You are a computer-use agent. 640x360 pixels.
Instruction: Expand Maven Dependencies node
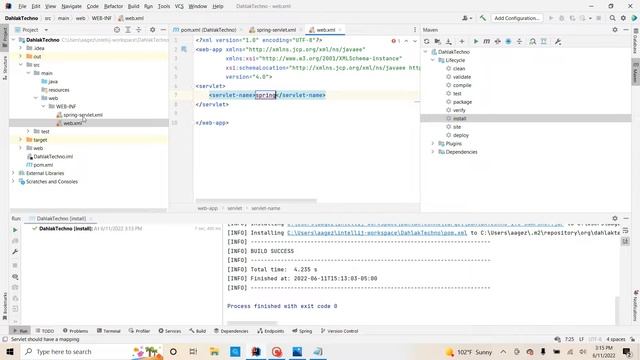tap(433, 152)
